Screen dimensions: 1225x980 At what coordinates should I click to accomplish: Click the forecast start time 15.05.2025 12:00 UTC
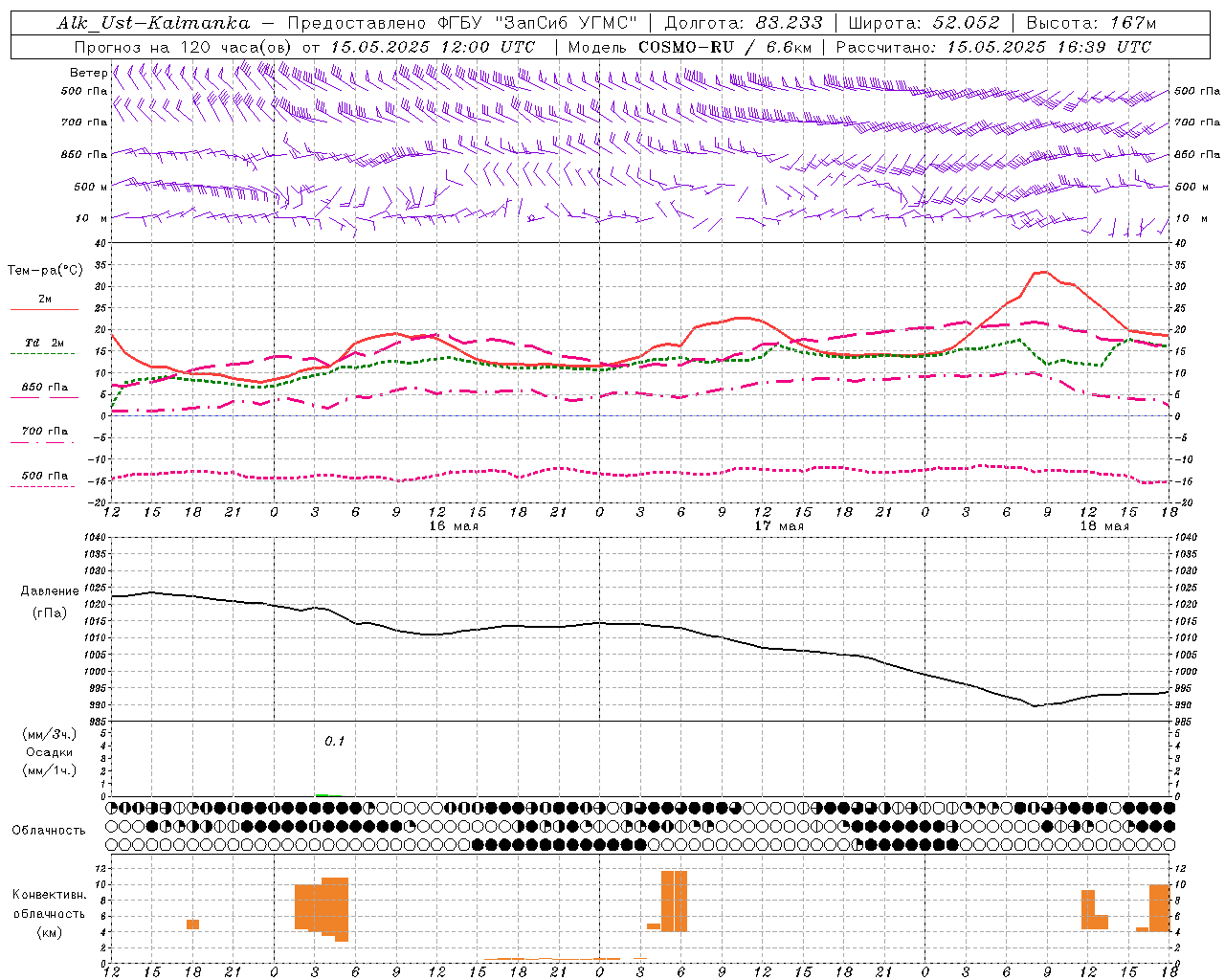tap(433, 47)
